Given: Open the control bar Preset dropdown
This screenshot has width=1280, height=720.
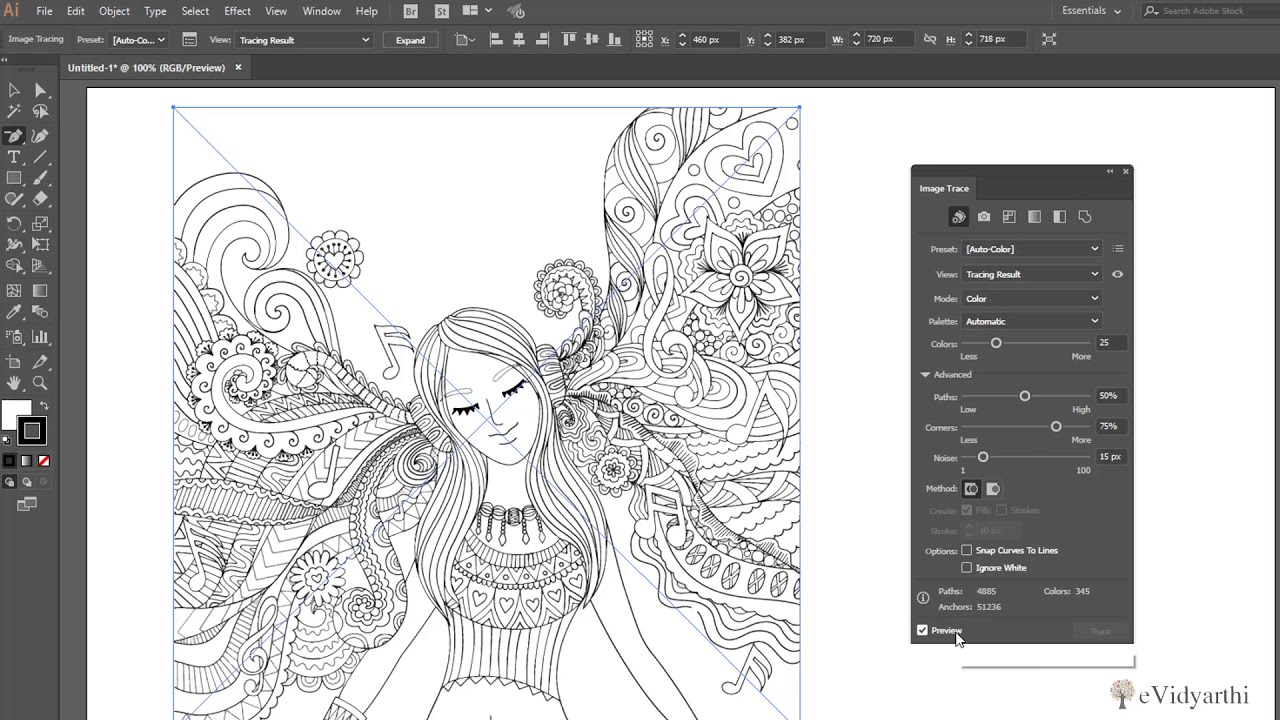Looking at the screenshot, I should click(x=138, y=40).
